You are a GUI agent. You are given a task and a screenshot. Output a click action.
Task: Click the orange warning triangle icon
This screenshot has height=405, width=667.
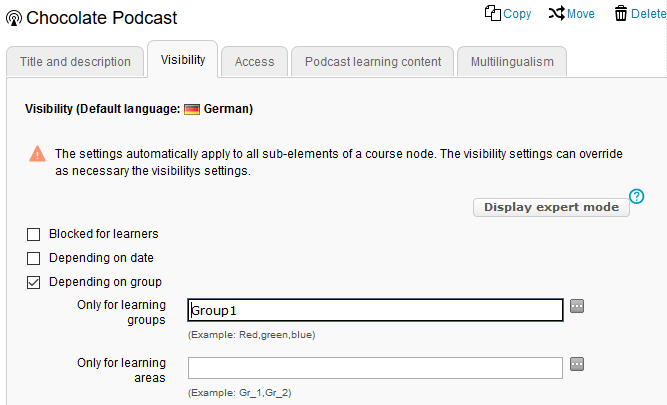pyautogui.click(x=37, y=154)
